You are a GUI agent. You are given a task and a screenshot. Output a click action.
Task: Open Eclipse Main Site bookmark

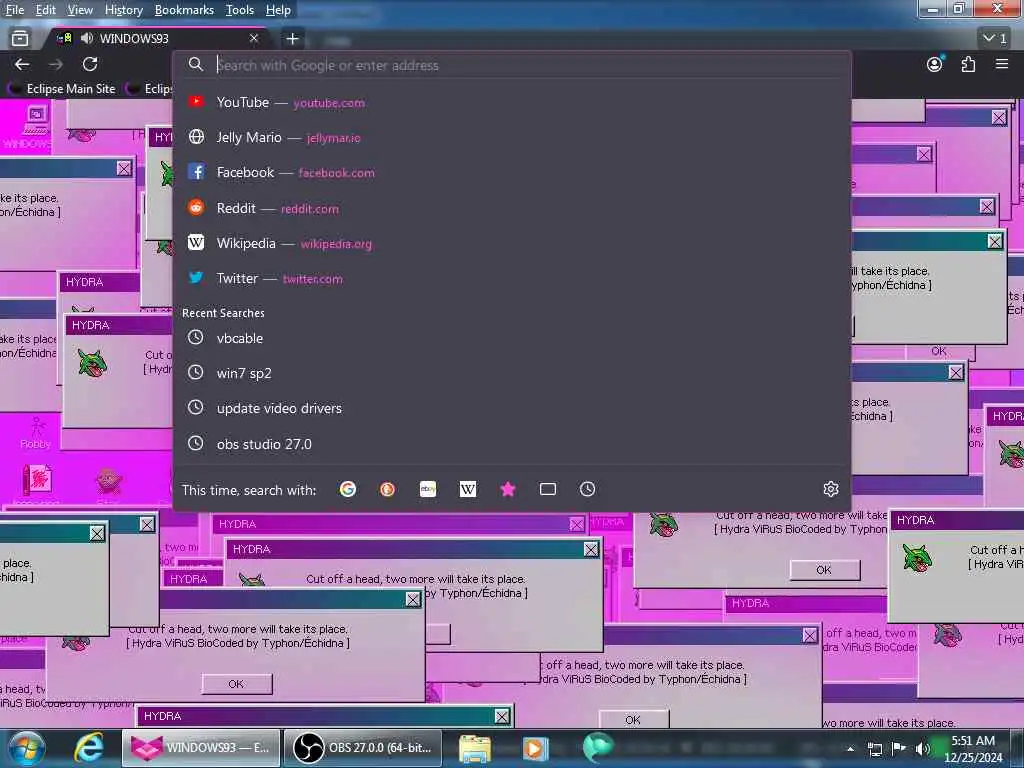(63, 89)
